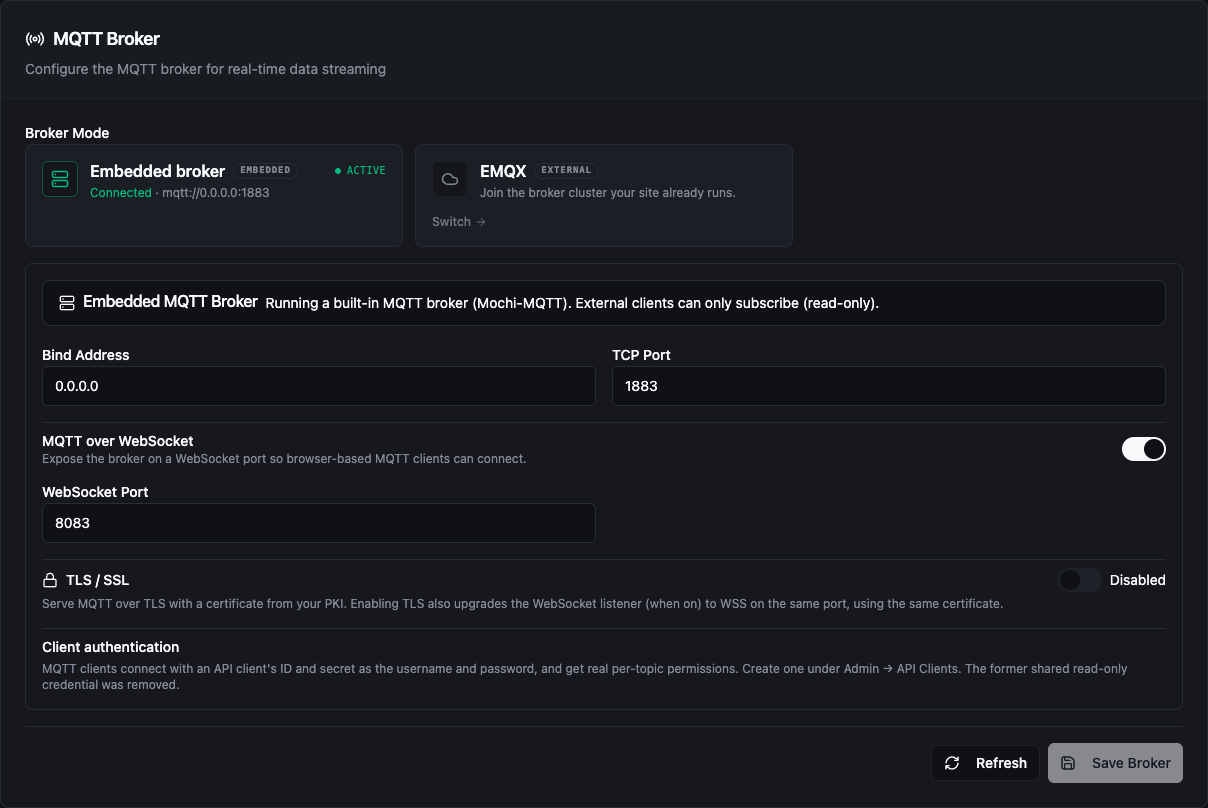Click the Embedded broker server icon

tap(60, 179)
